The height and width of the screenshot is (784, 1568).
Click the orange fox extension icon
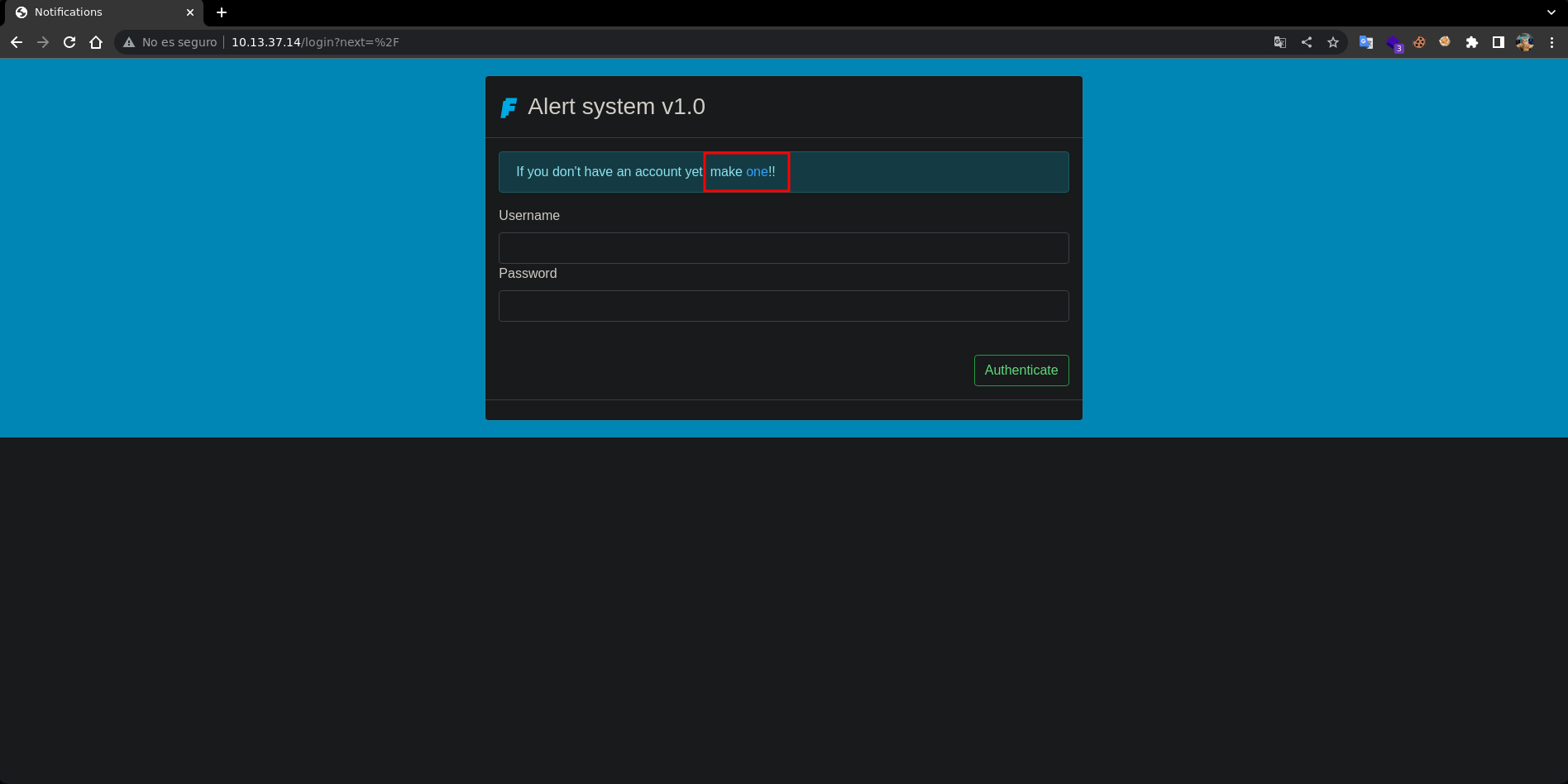pos(1445,41)
